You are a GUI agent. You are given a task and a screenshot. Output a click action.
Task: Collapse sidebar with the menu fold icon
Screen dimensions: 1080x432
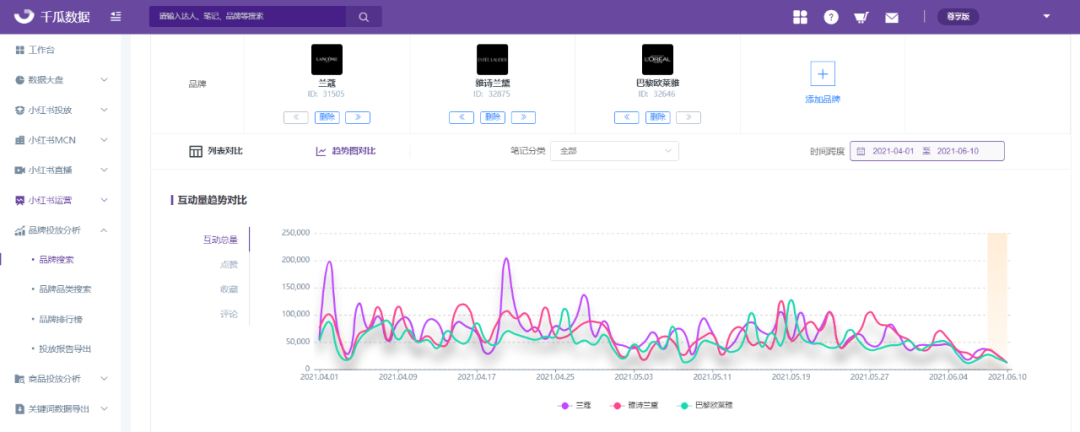pos(116,17)
